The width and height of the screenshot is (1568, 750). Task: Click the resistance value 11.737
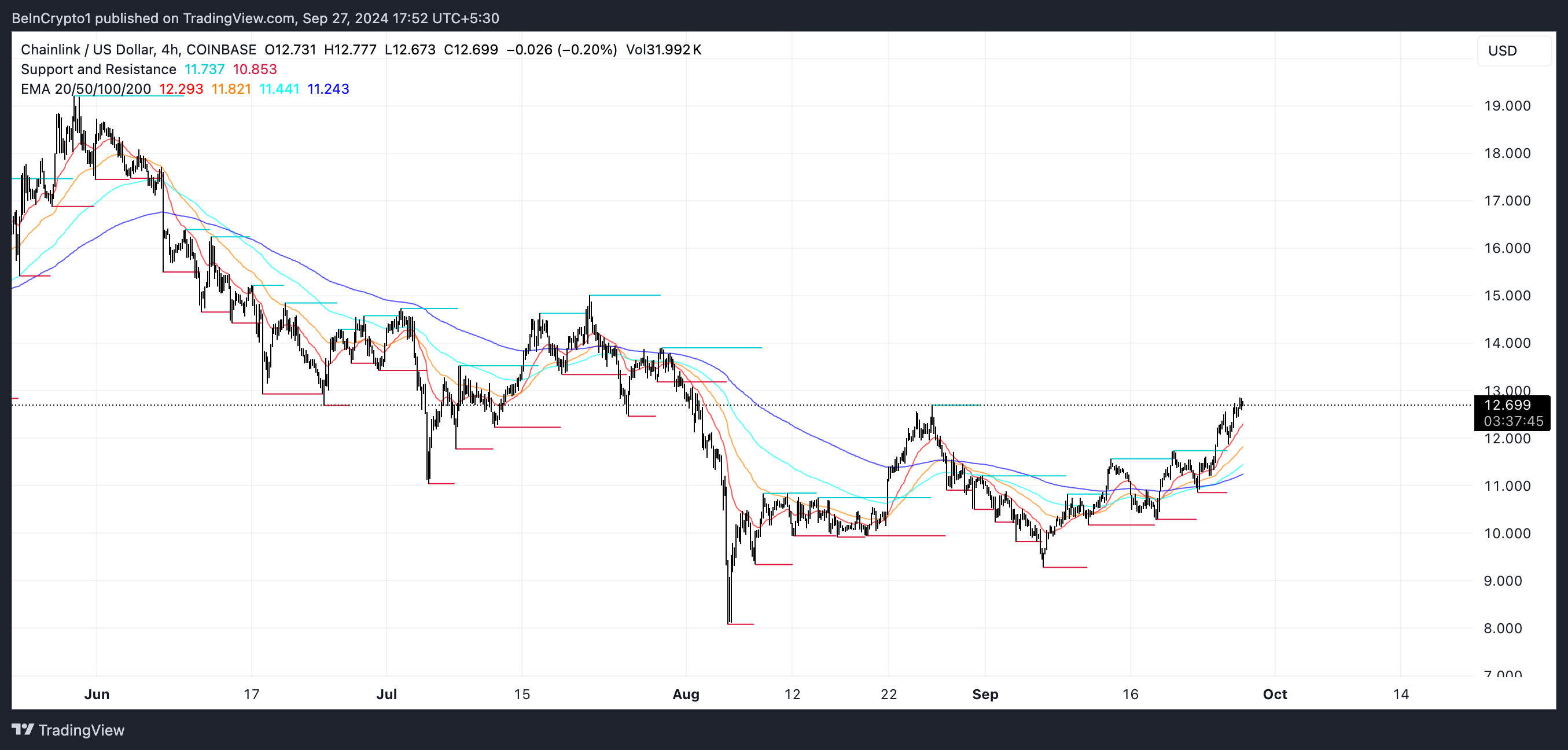click(x=204, y=69)
